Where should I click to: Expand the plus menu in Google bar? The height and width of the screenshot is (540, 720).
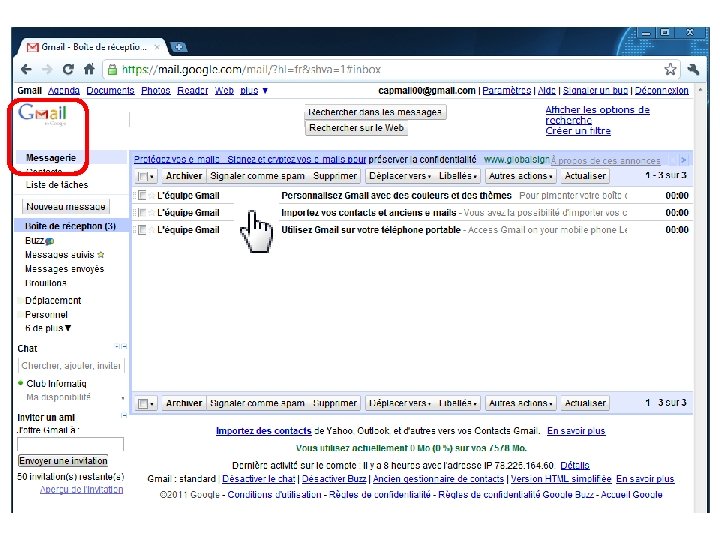click(254, 91)
